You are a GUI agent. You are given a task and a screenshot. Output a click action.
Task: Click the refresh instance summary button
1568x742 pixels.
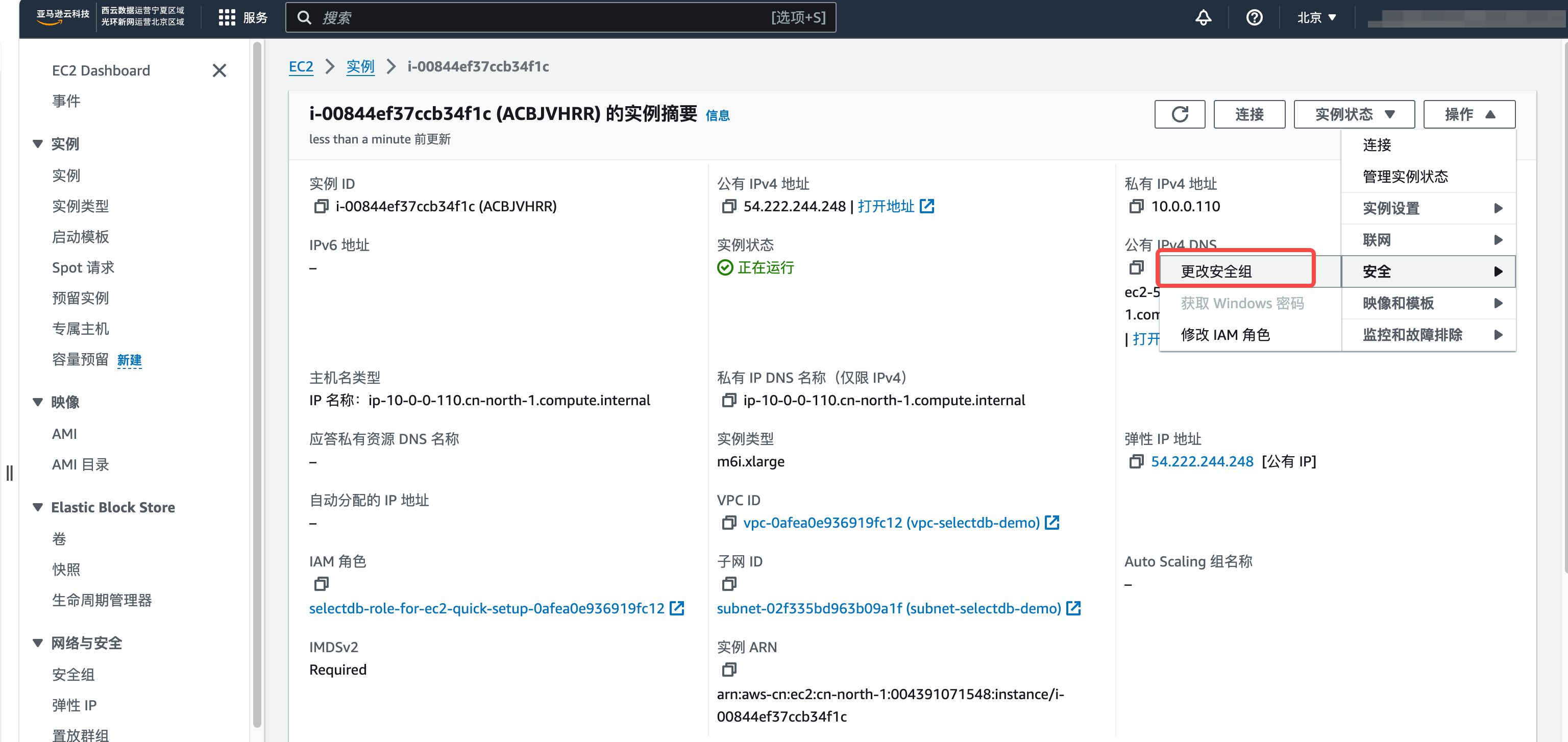[1179, 114]
